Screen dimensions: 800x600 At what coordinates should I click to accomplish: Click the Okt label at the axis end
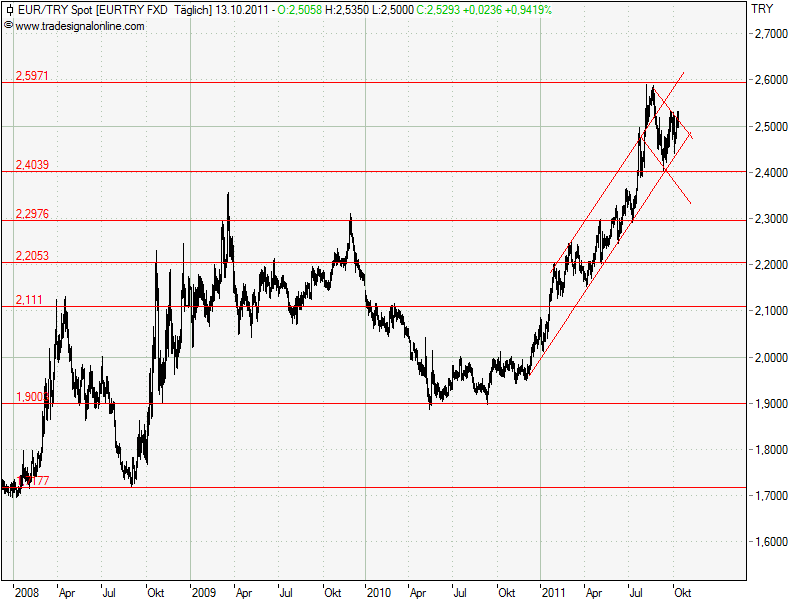click(682, 592)
